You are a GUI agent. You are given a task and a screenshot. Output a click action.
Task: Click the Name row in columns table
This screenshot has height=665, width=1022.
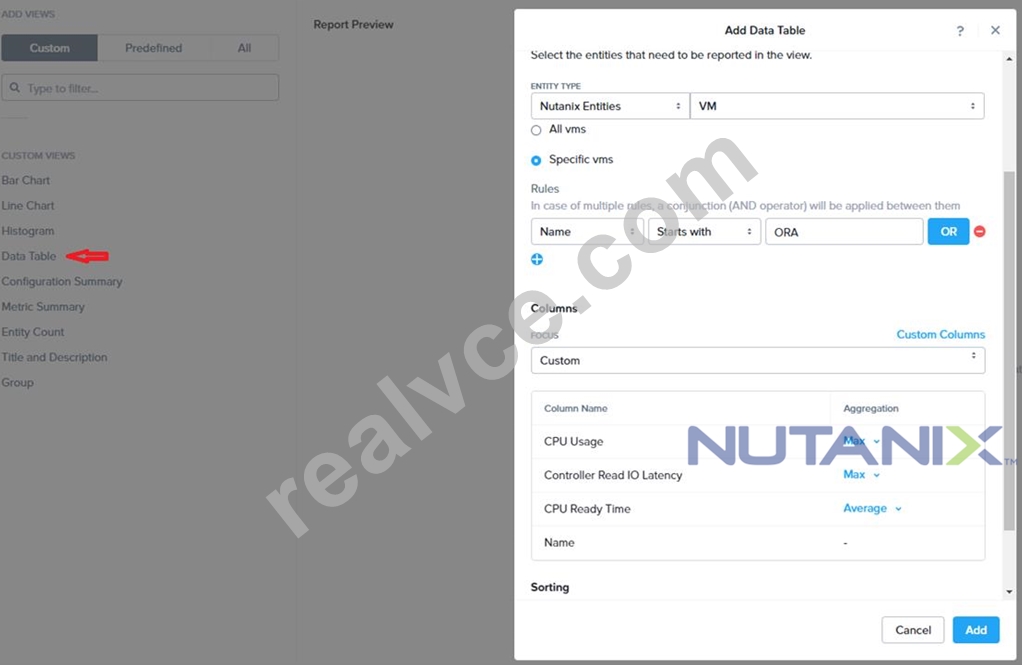pyautogui.click(x=757, y=542)
